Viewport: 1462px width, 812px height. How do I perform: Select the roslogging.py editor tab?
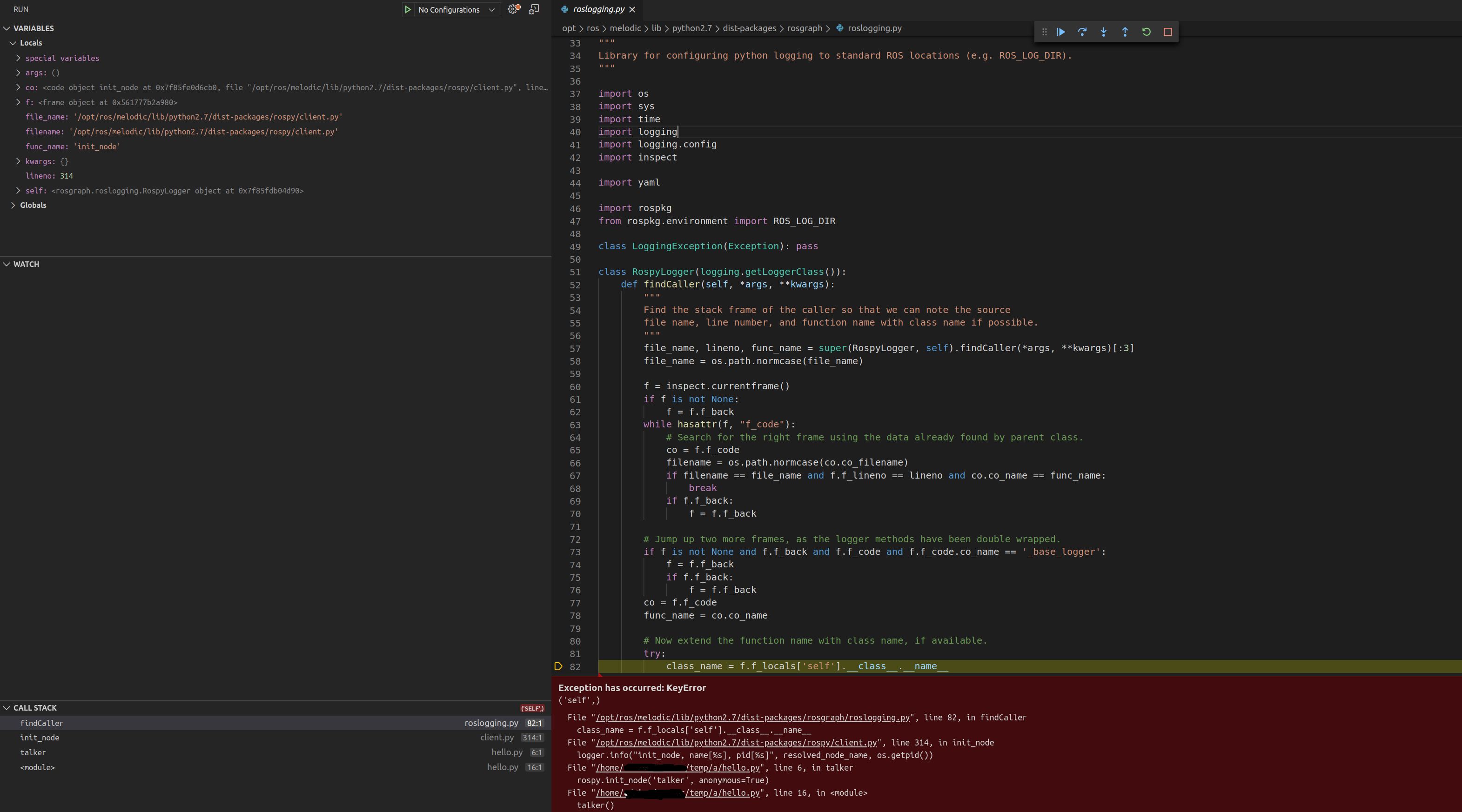click(598, 9)
